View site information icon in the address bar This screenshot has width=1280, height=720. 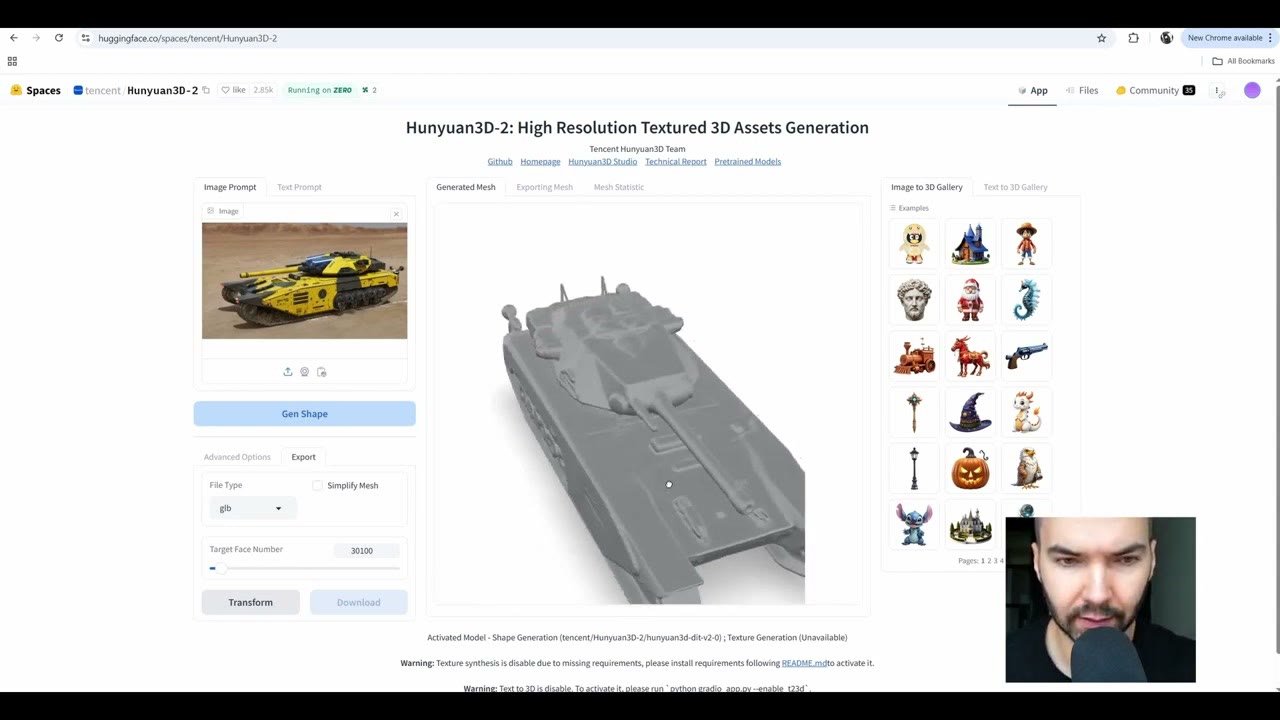point(86,38)
